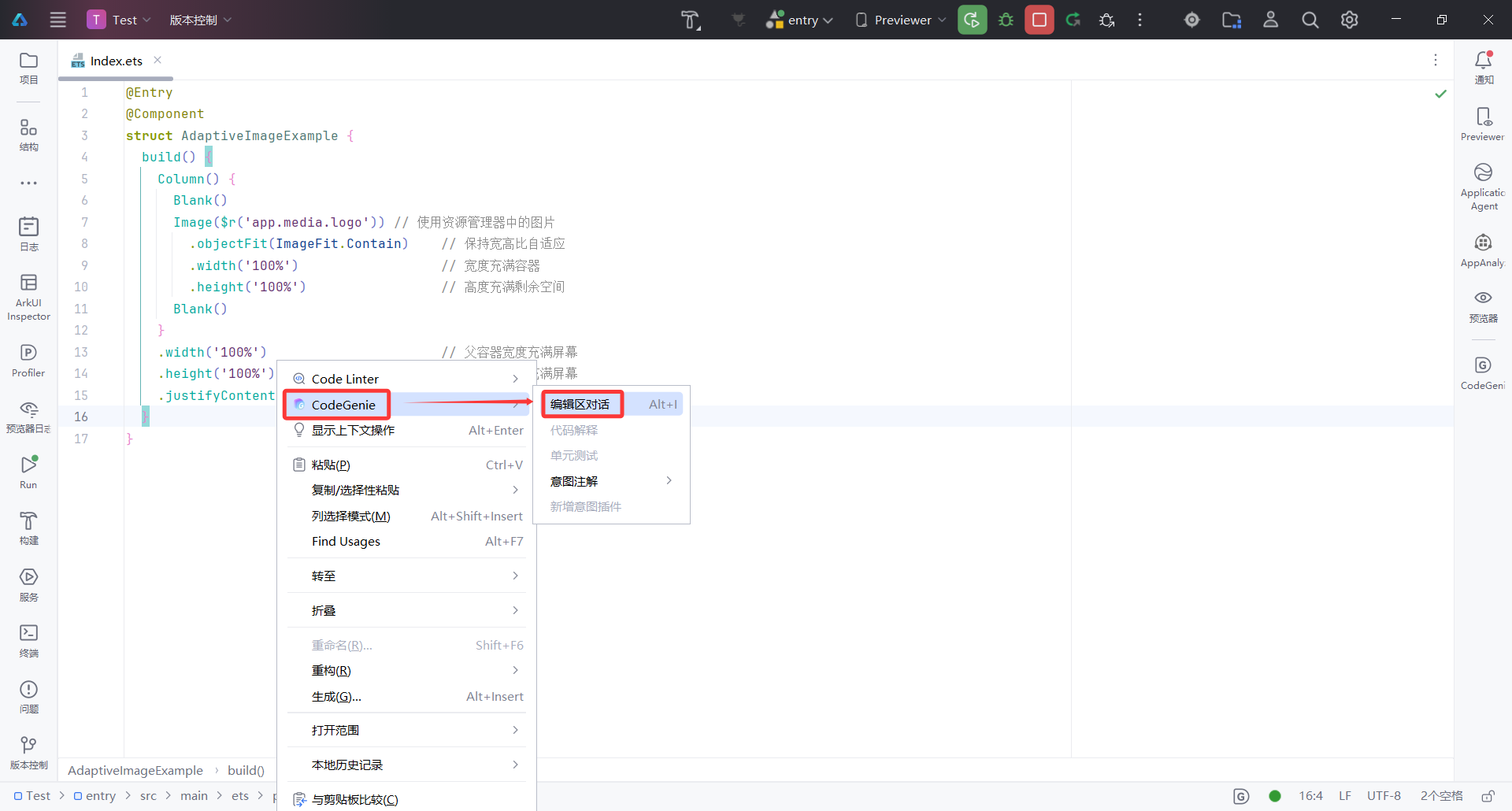
Task: Open the 版本控制 tool window in the sidebar
Action: pos(29,754)
